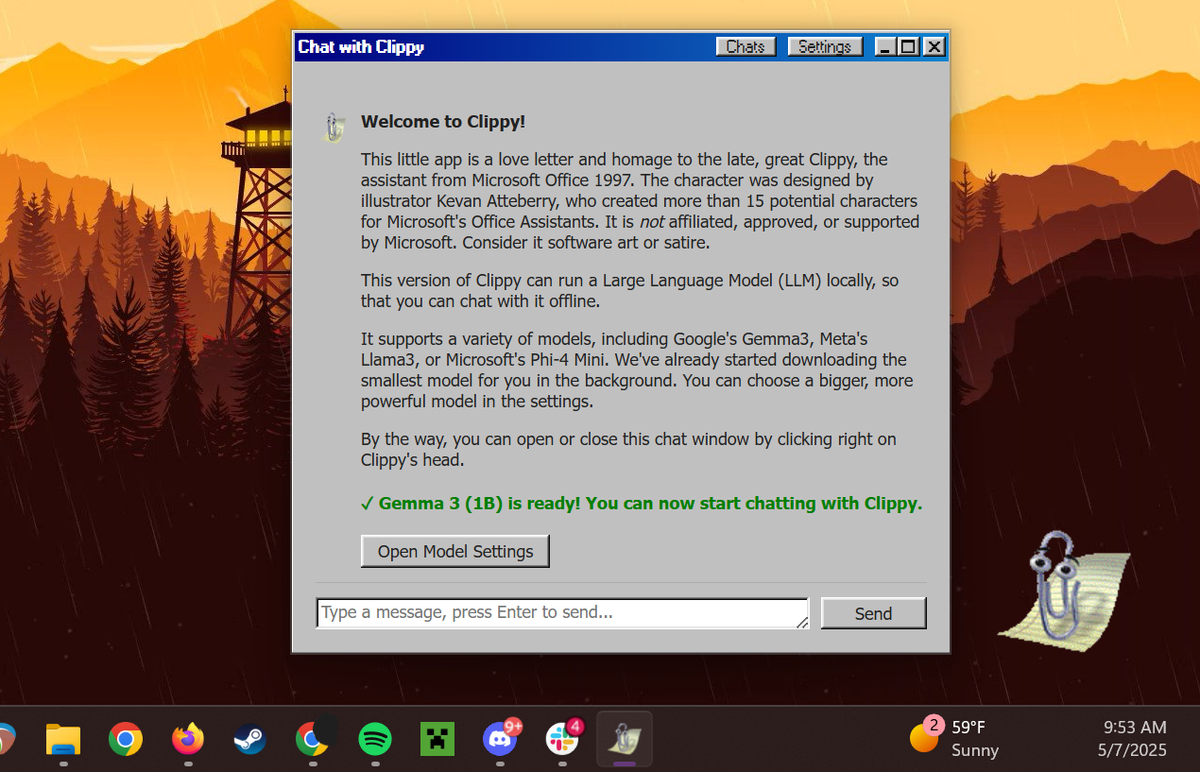Launch Steam from the taskbar
The height and width of the screenshot is (772, 1200).
pyautogui.click(x=249, y=739)
